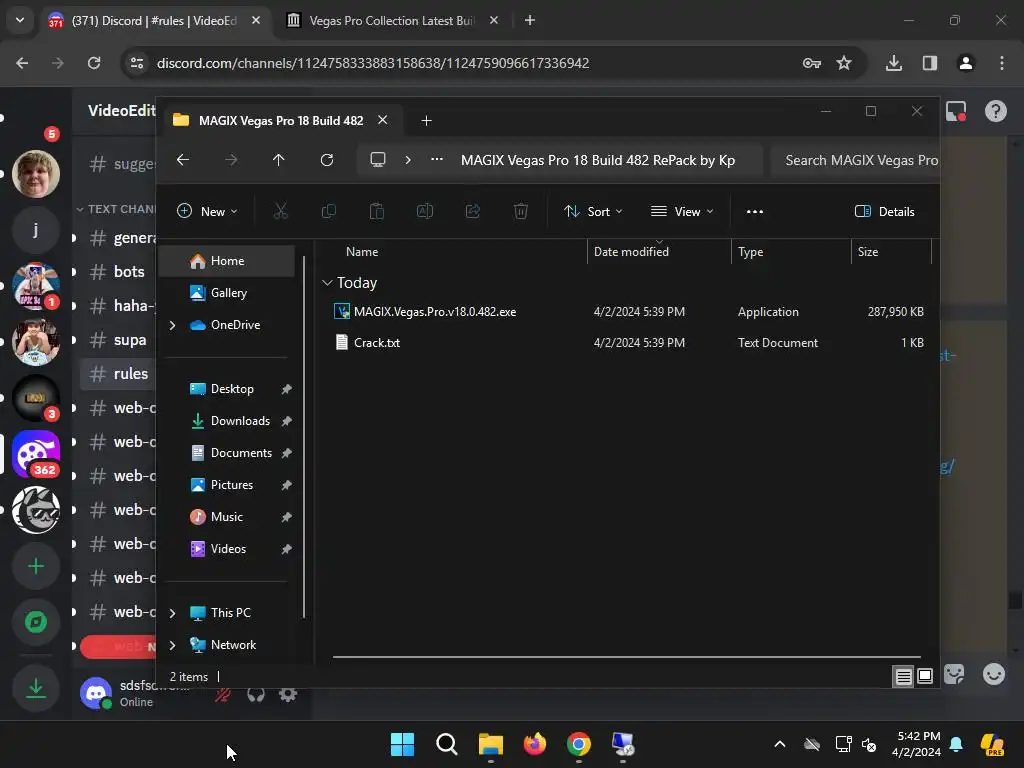Viewport: 1024px width, 768px height.
Task: Click Download Apps icon in Discord sidebar
Action: click(x=36, y=687)
